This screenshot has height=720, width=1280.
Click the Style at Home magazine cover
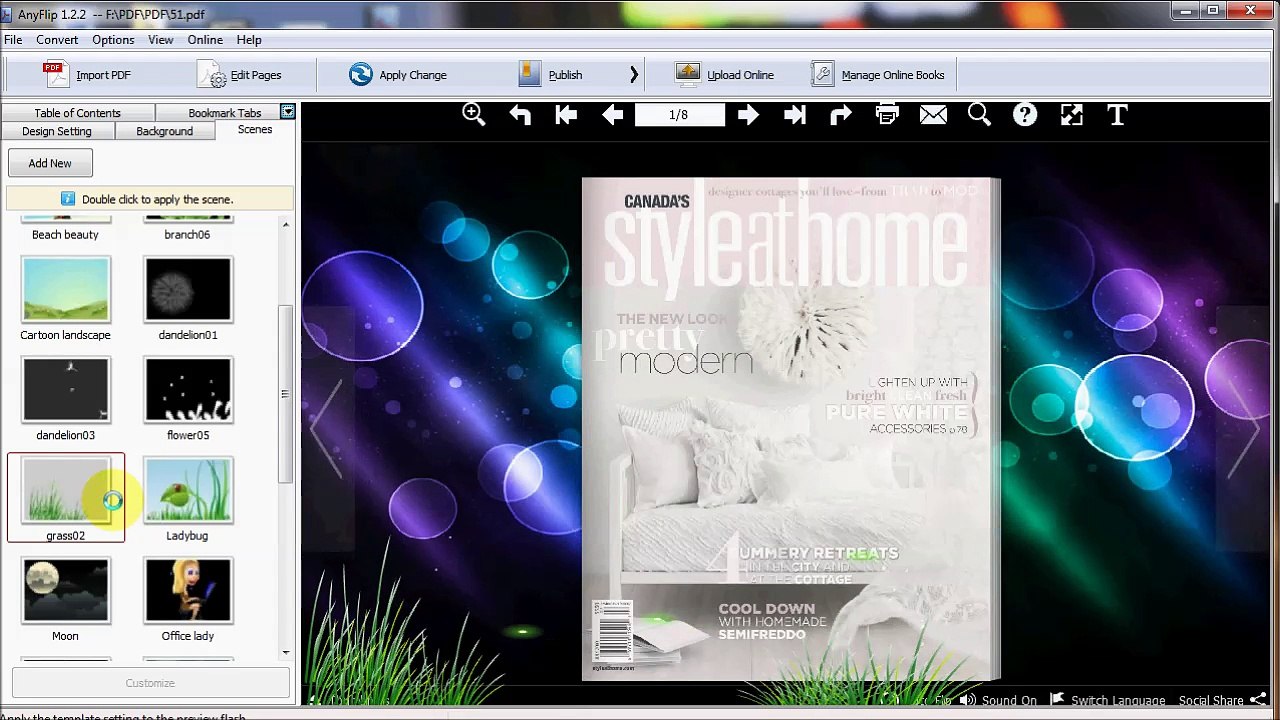[x=791, y=429]
